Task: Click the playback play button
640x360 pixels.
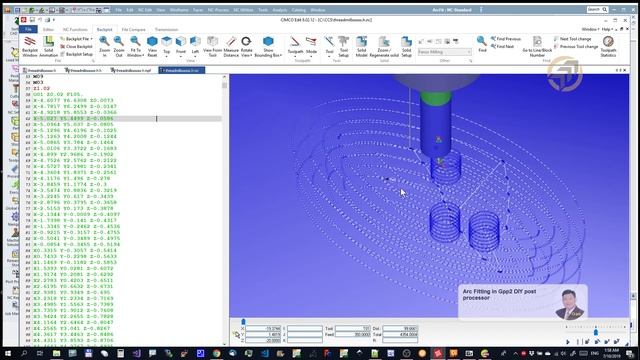Action: pyautogui.click(x=568, y=342)
